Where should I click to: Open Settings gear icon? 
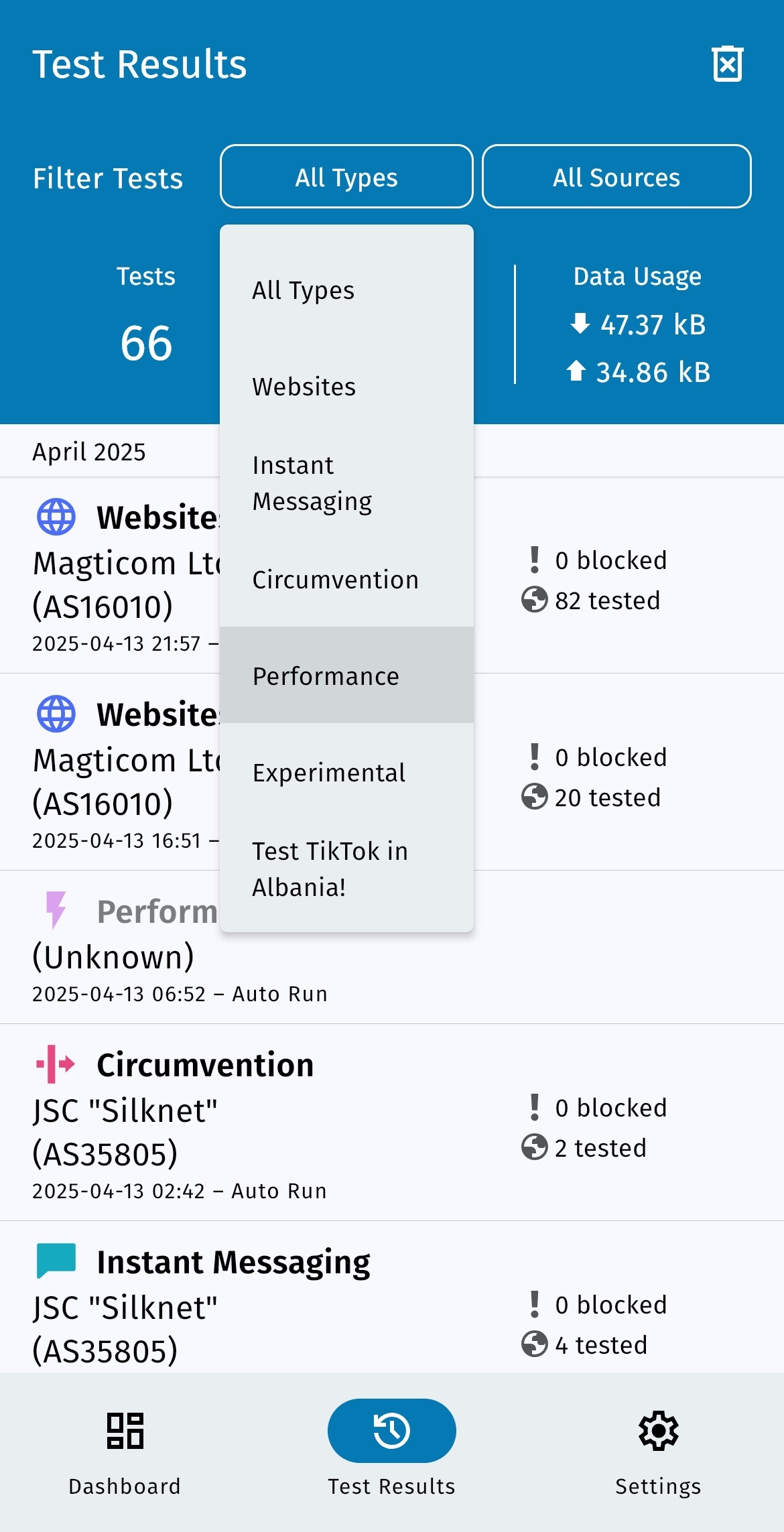click(658, 1430)
